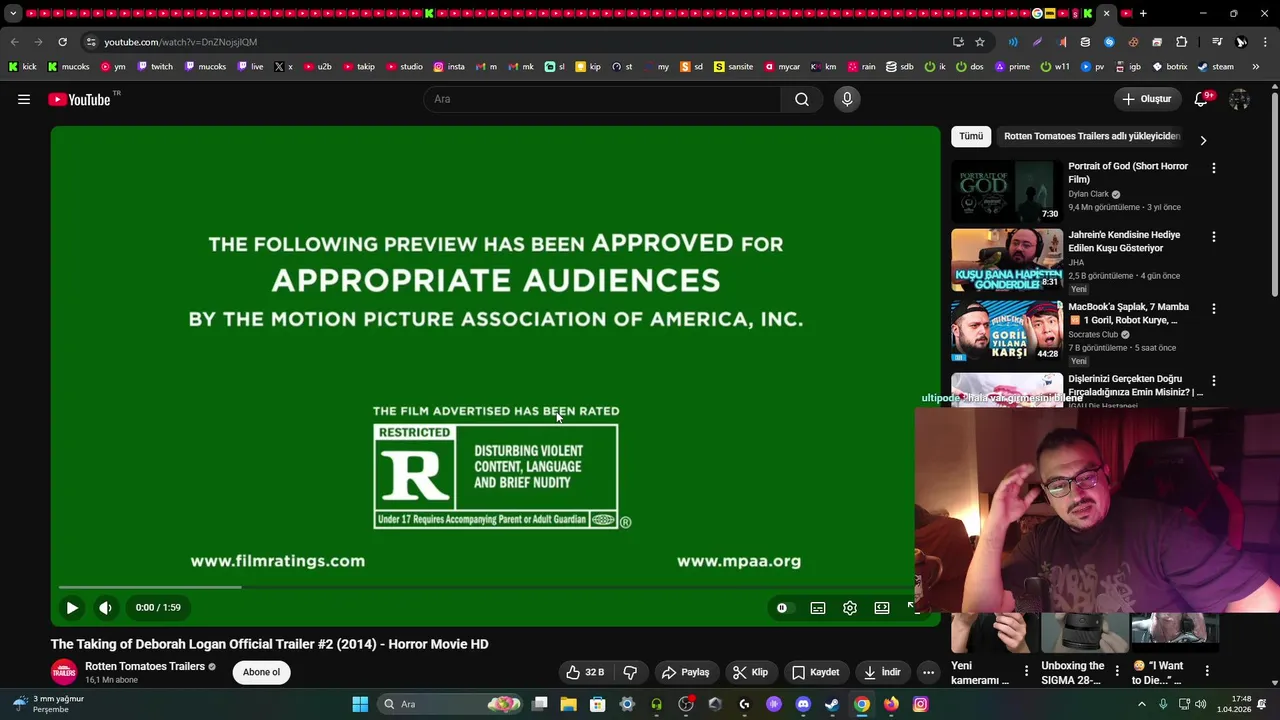Share the video via Paylaş
1280x720 pixels.
point(686,672)
